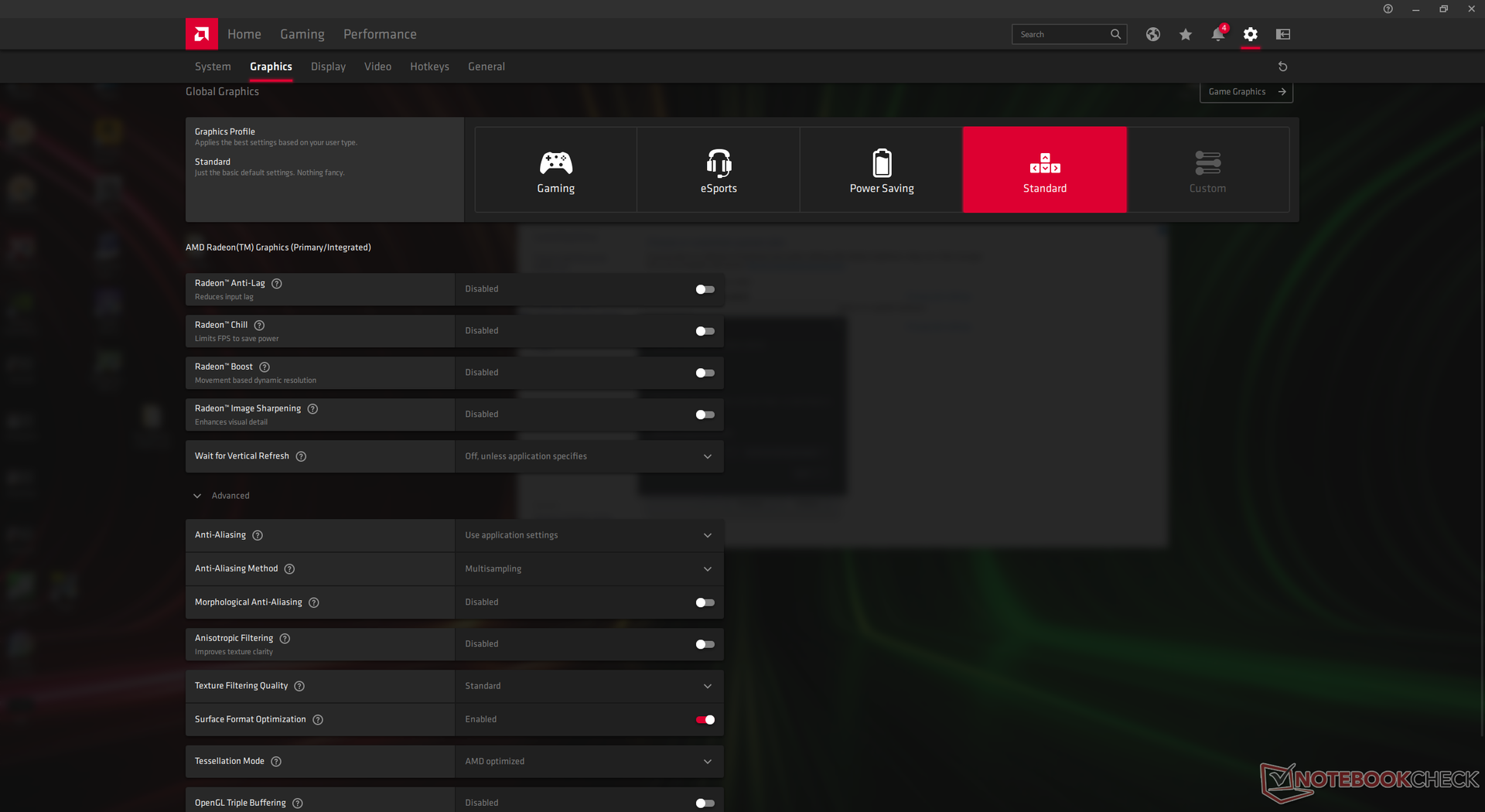Click the help question mark in title bar
Screen dimensions: 1485x812
[1388, 9]
